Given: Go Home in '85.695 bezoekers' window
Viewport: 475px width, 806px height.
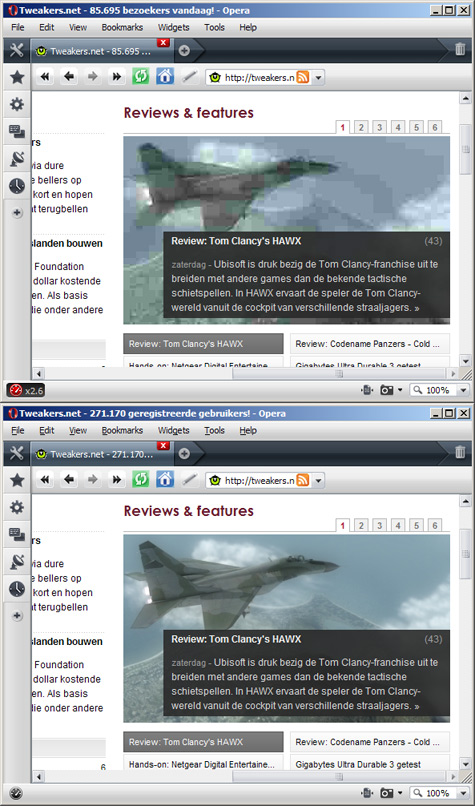Looking at the screenshot, I should coord(165,77).
